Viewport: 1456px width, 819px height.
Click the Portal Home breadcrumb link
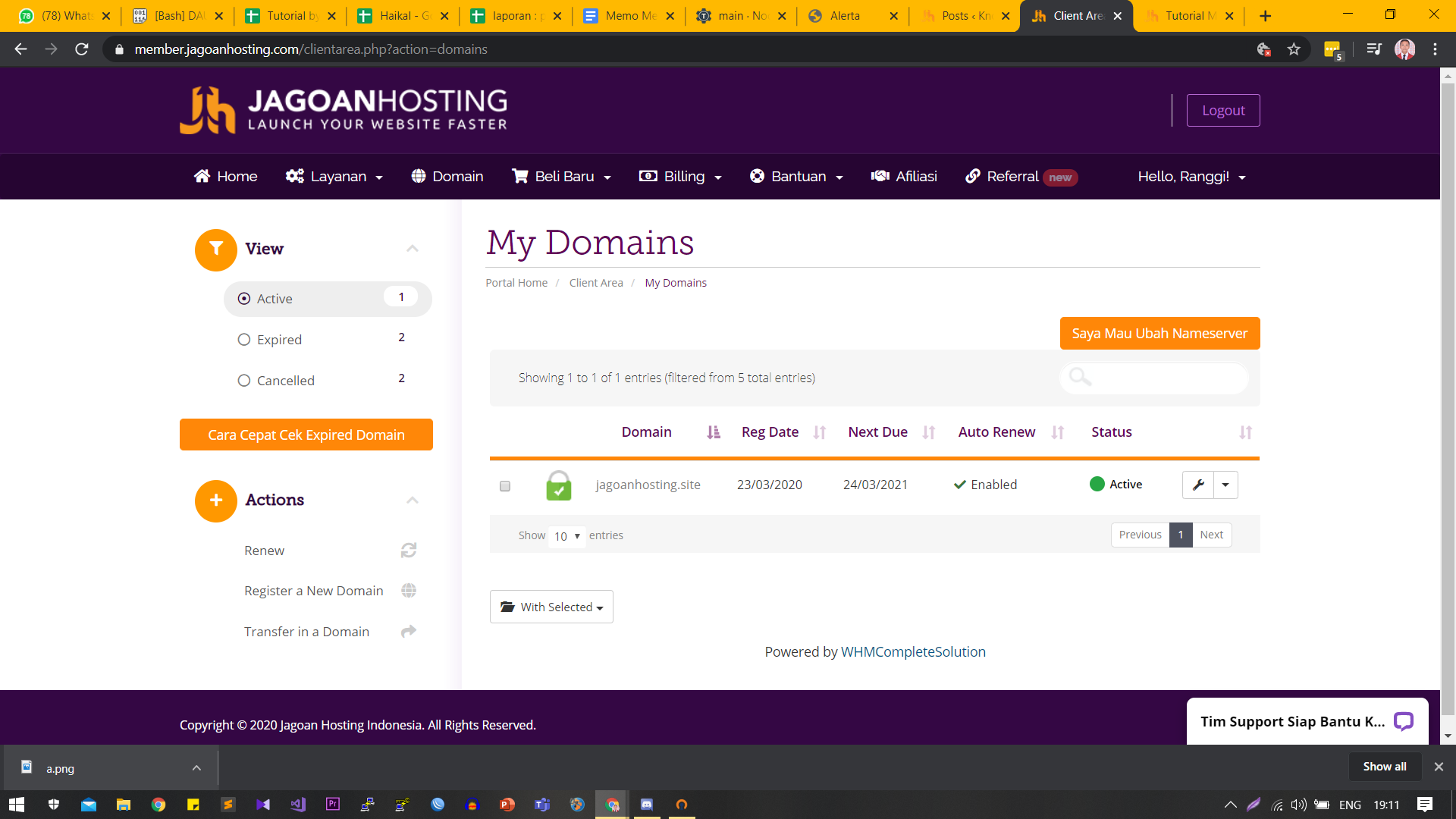pyautogui.click(x=516, y=283)
